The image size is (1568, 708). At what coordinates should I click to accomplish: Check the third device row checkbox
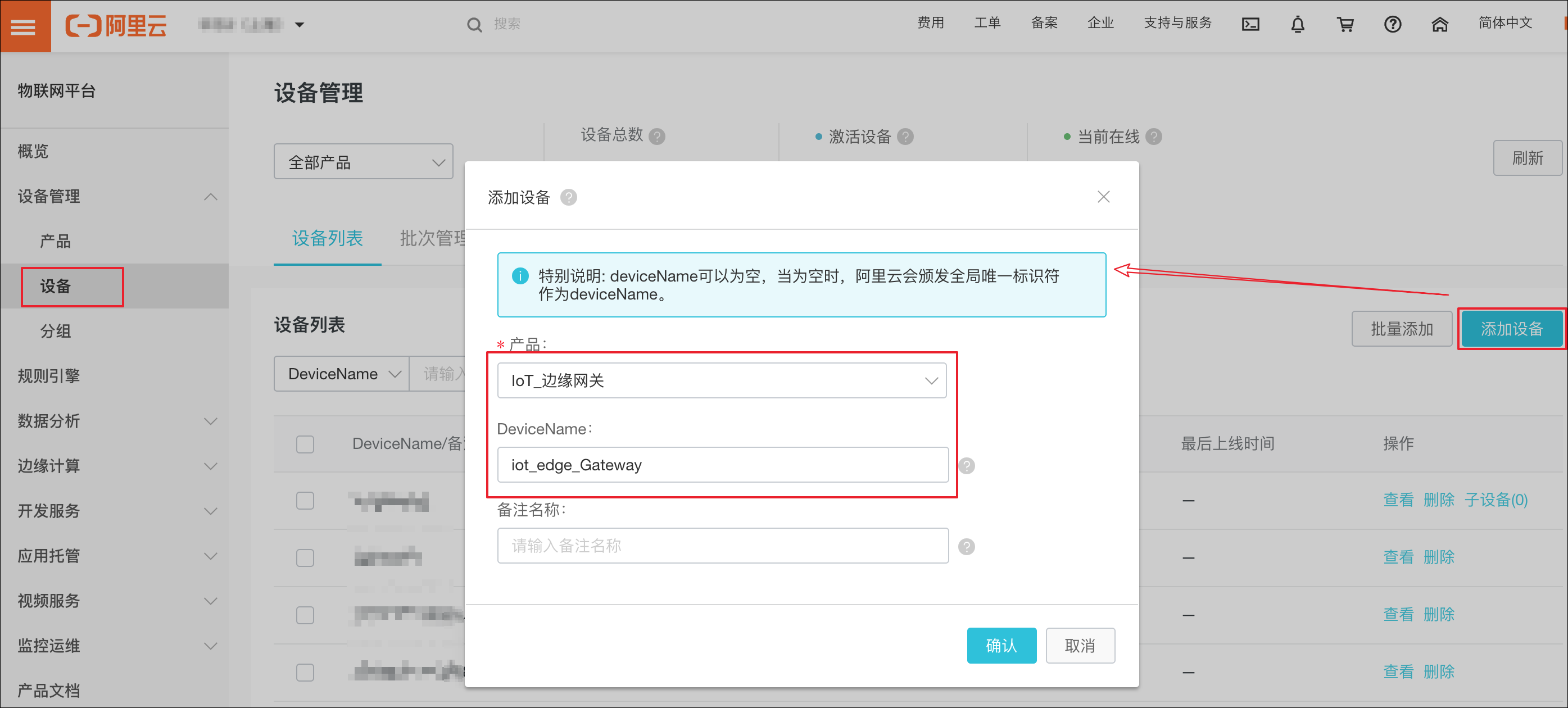tap(305, 615)
